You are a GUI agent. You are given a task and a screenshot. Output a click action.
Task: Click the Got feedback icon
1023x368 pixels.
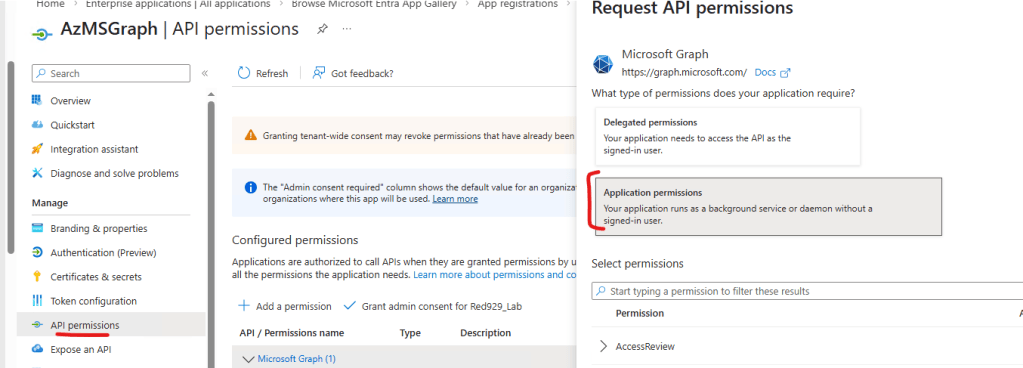click(x=319, y=73)
